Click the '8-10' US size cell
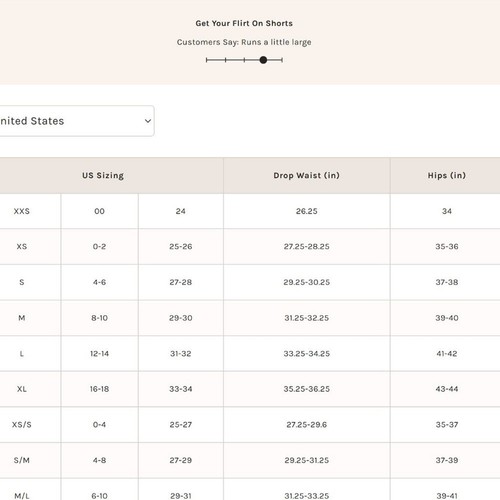This screenshot has width=500, height=500. [99, 318]
